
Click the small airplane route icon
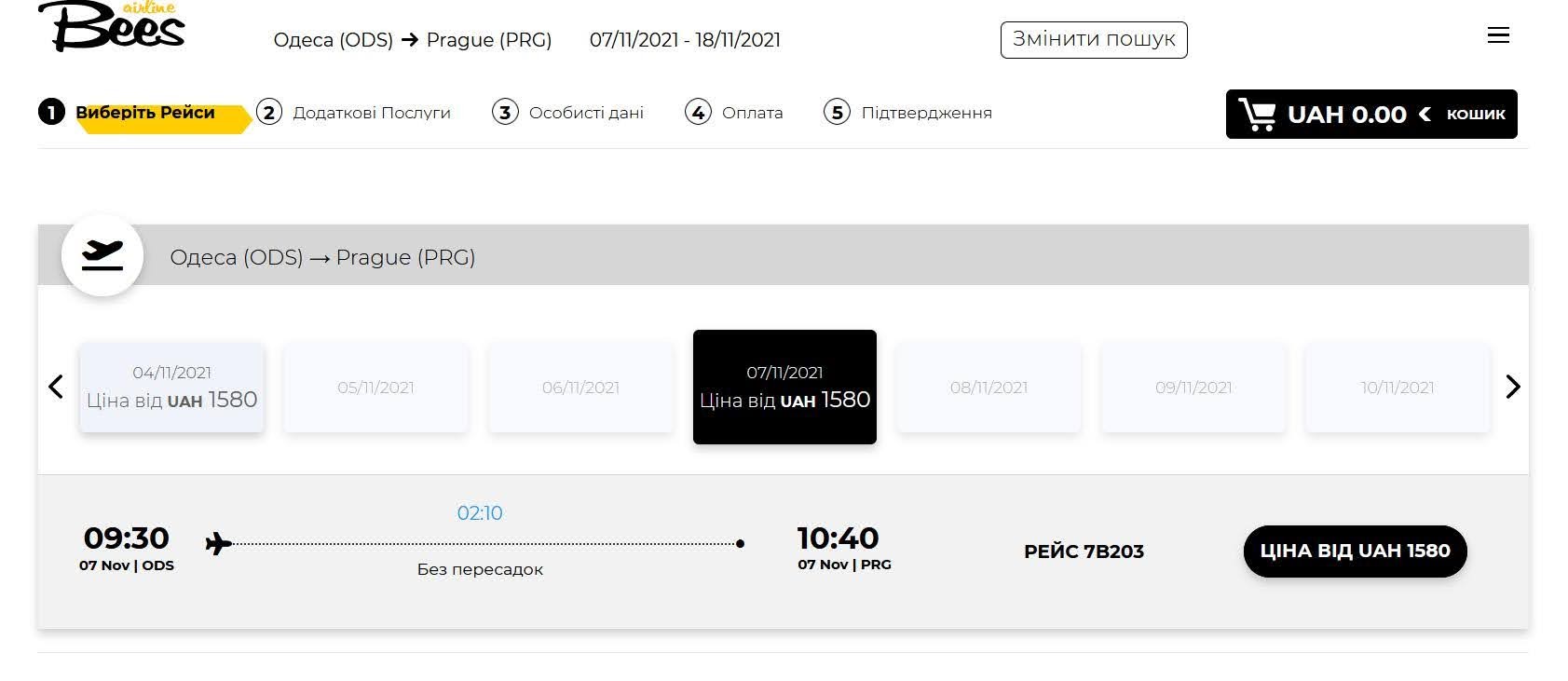tap(218, 542)
